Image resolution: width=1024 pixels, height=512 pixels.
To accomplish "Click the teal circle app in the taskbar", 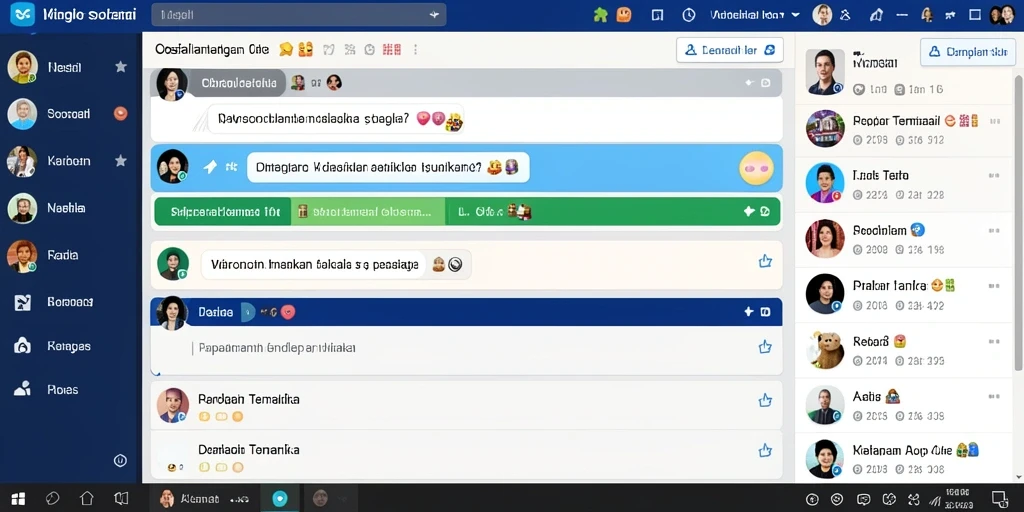I will coord(280,499).
